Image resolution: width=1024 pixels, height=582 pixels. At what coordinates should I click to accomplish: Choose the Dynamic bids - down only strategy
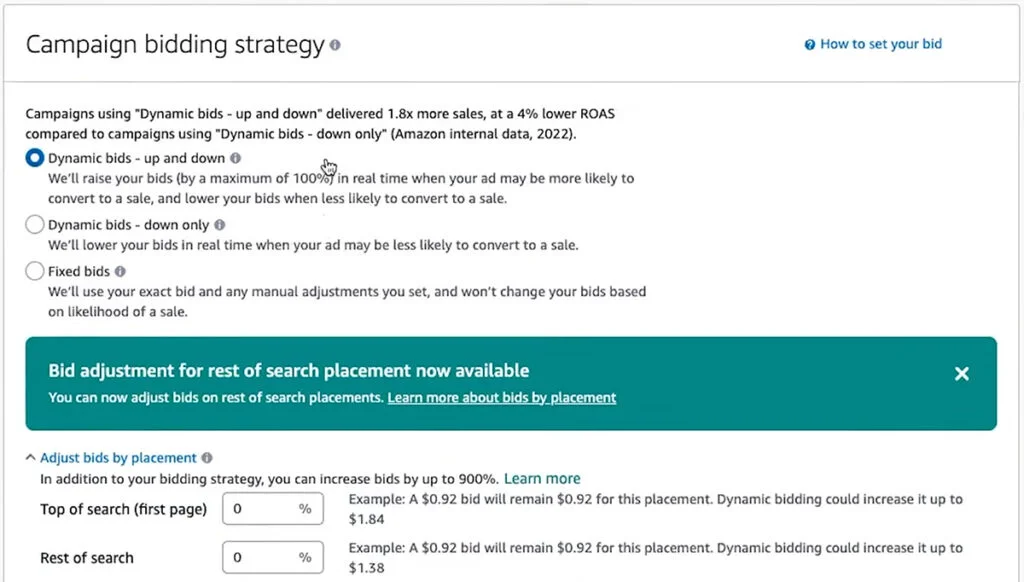(34, 224)
